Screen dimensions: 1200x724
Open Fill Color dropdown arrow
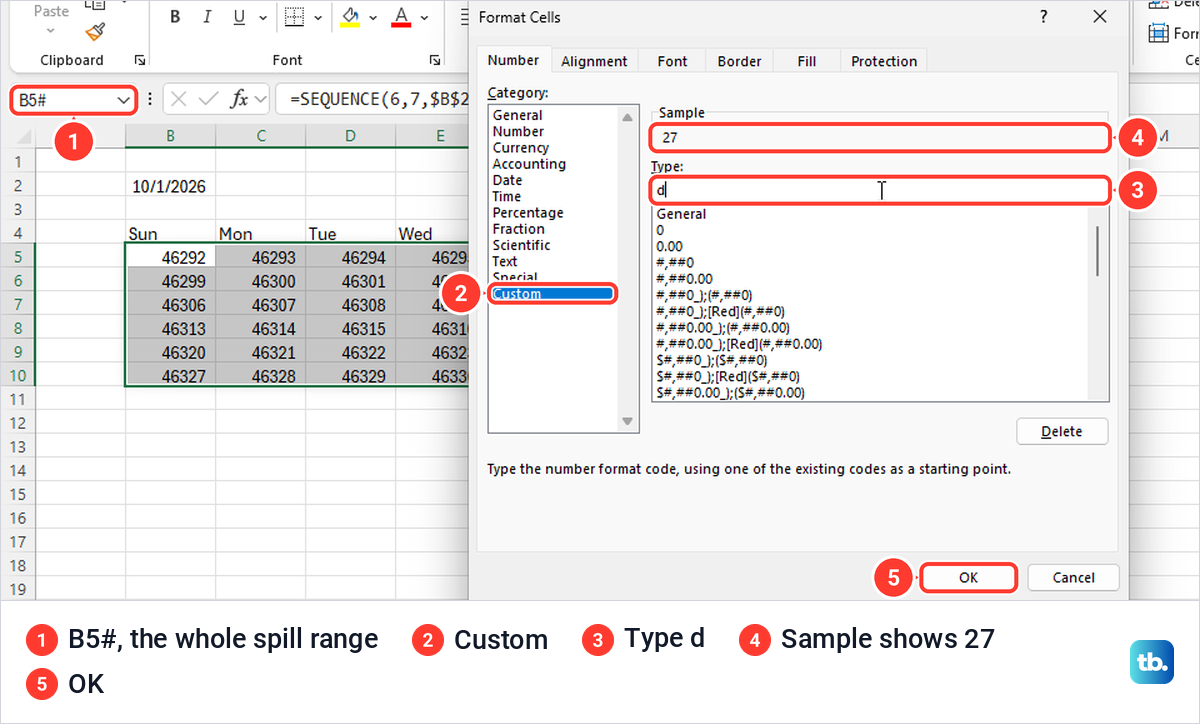coord(373,17)
